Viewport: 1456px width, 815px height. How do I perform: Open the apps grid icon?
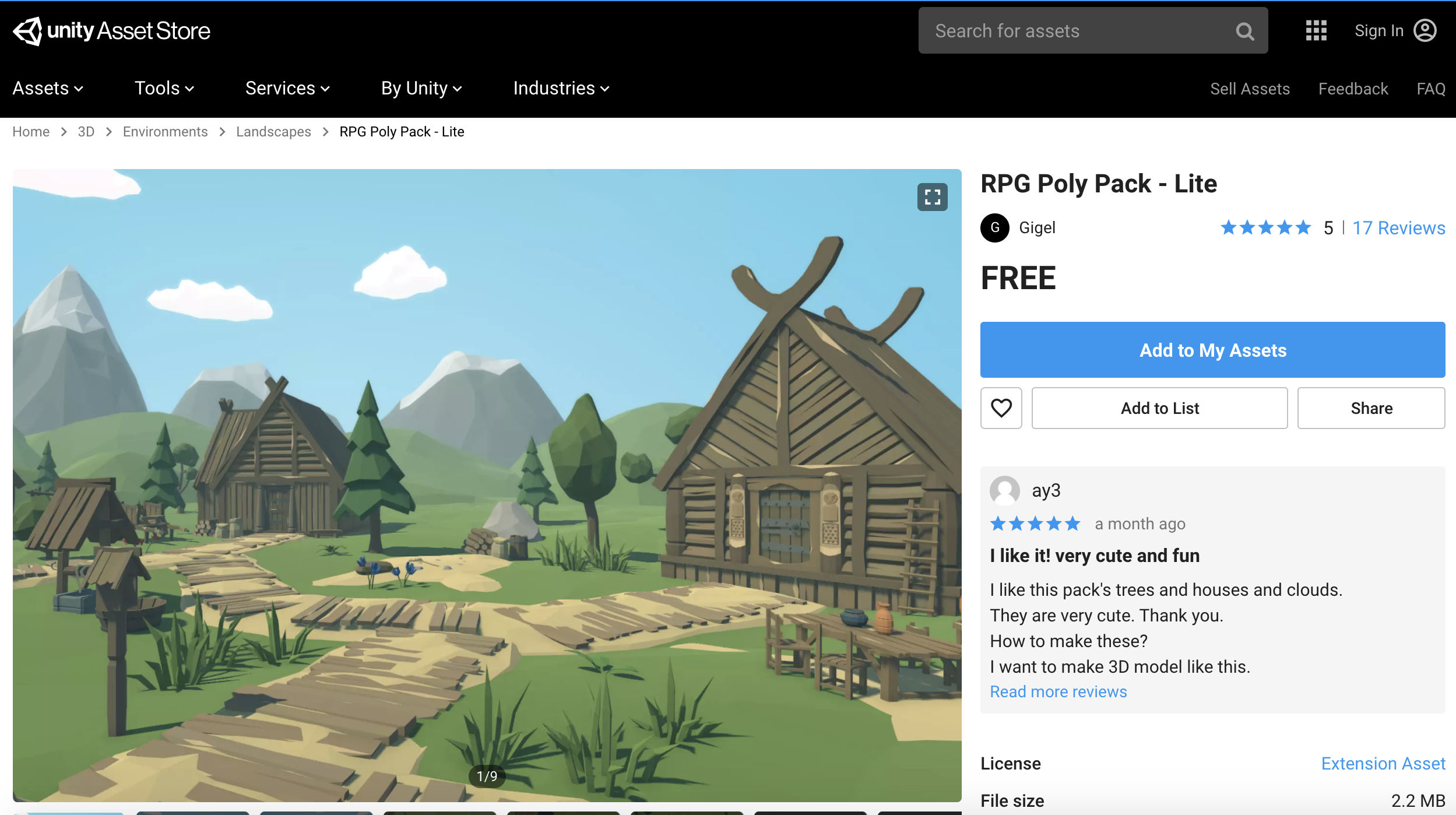[1316, 30]
